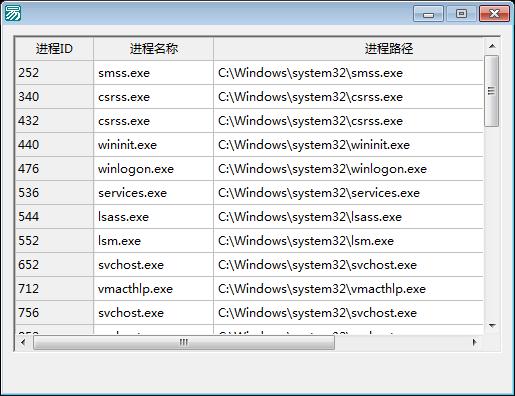
Task: Click the vertical scrollbar down arrow
Action: (492, 326)
